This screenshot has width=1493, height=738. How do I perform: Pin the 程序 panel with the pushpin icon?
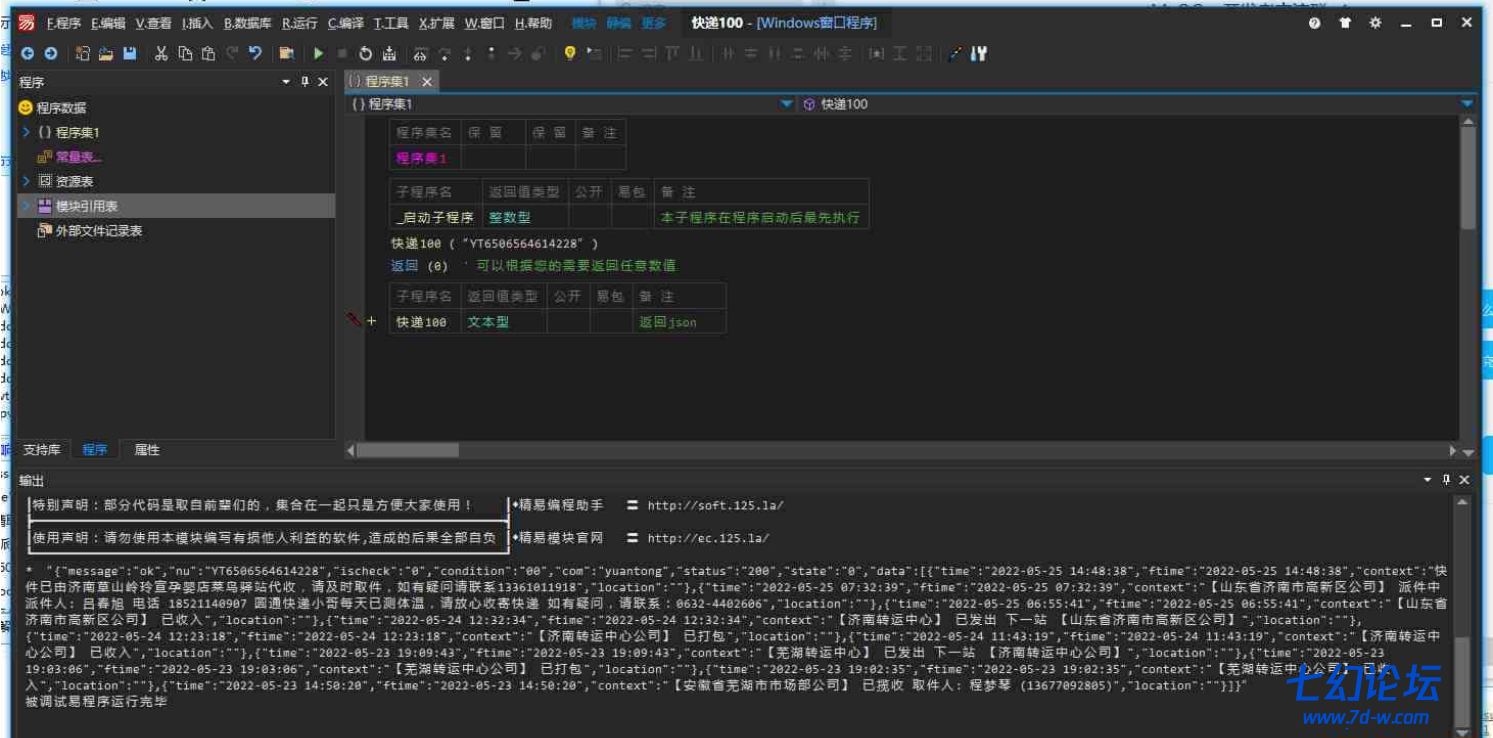(305, 82)
